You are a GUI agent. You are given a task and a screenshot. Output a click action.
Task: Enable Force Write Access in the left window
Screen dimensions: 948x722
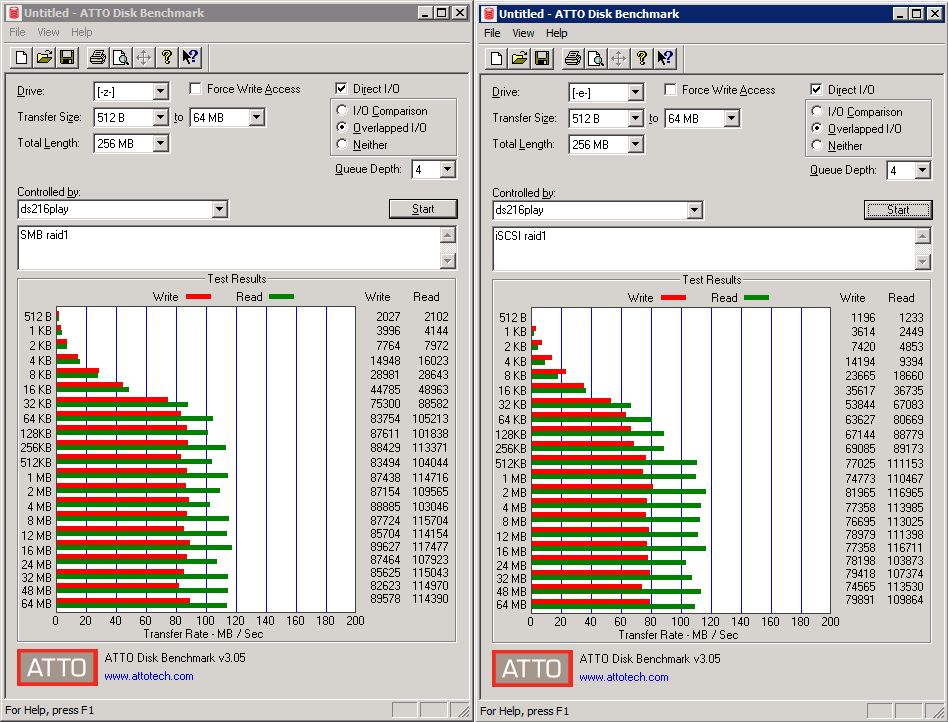coord(195,89)
